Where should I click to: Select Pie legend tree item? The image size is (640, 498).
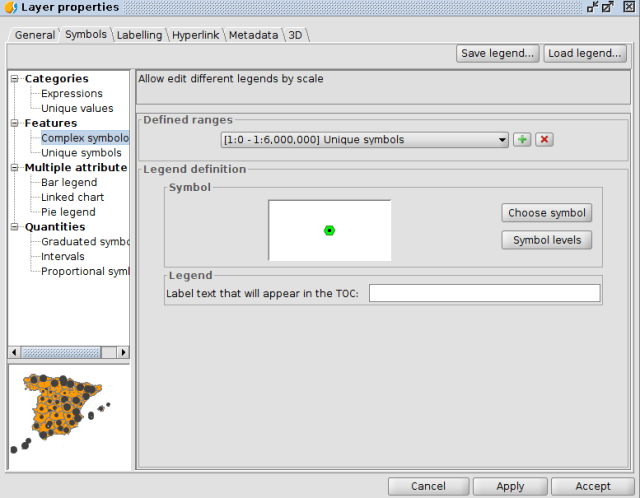(x=68, y=212)
